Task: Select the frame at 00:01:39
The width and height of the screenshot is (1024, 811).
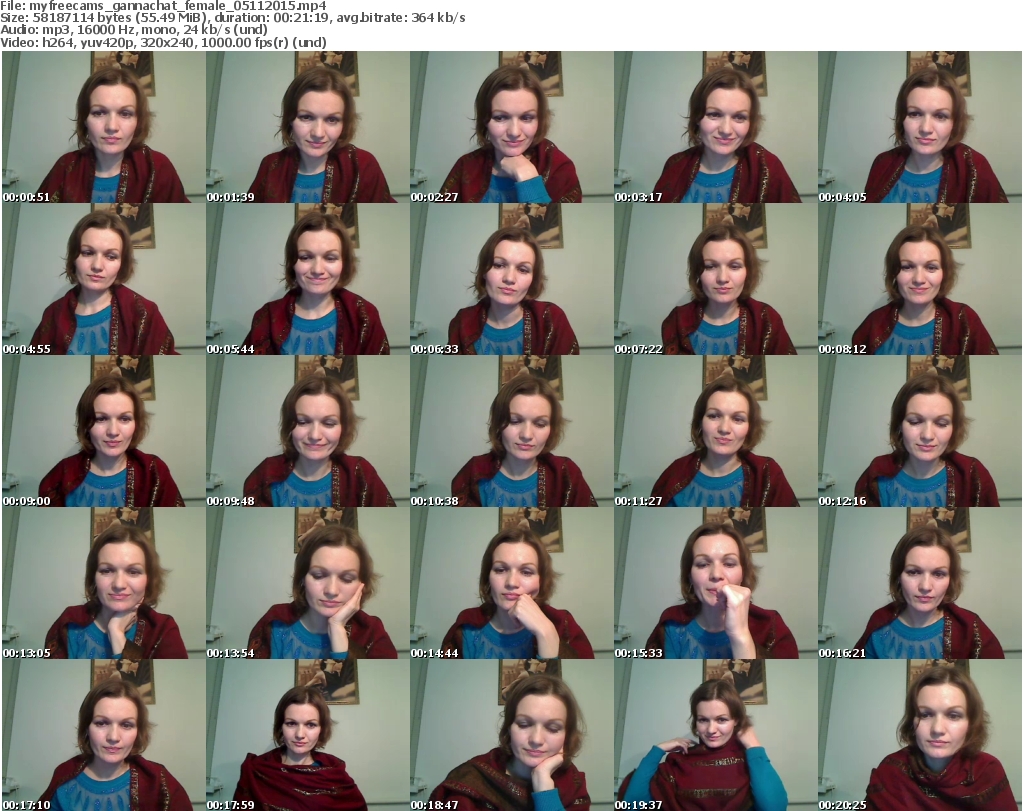Action: [307, 127]
